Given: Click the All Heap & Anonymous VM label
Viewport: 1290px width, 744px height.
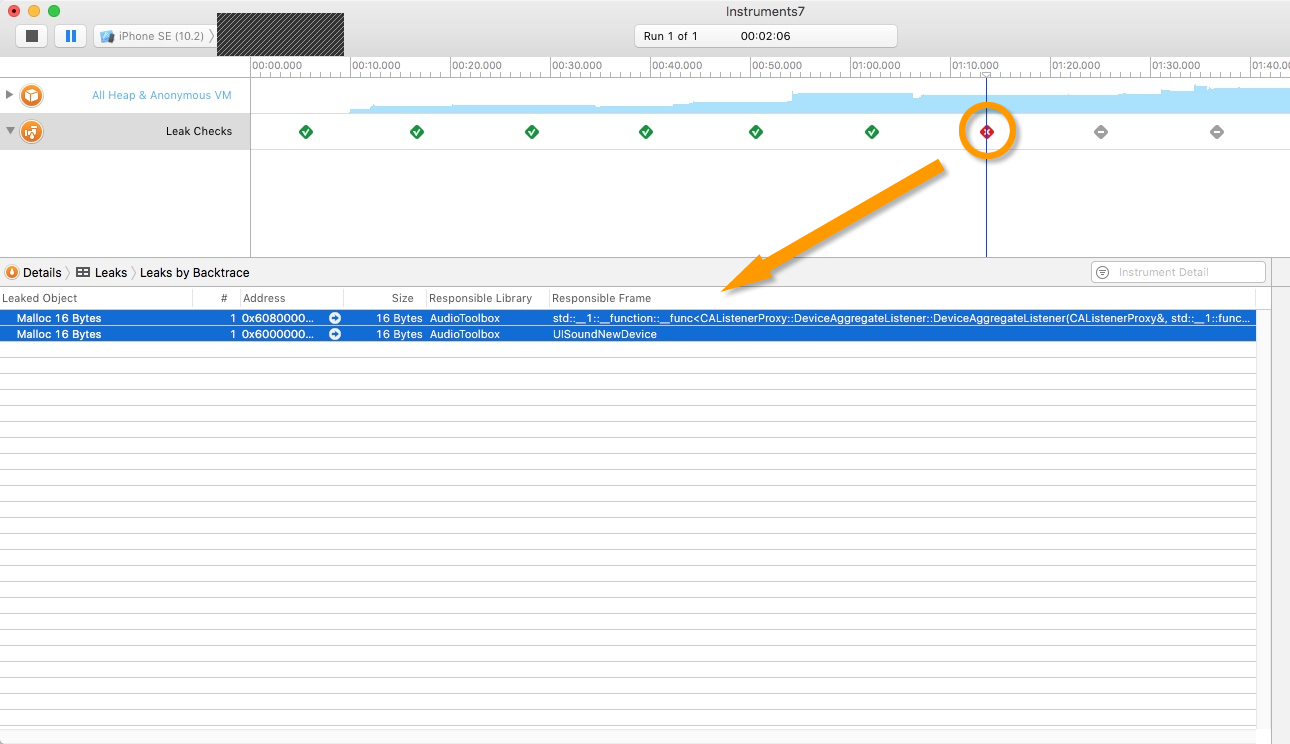Looking at the screenshot, I should pyautogui.click(x=162, y=95).
